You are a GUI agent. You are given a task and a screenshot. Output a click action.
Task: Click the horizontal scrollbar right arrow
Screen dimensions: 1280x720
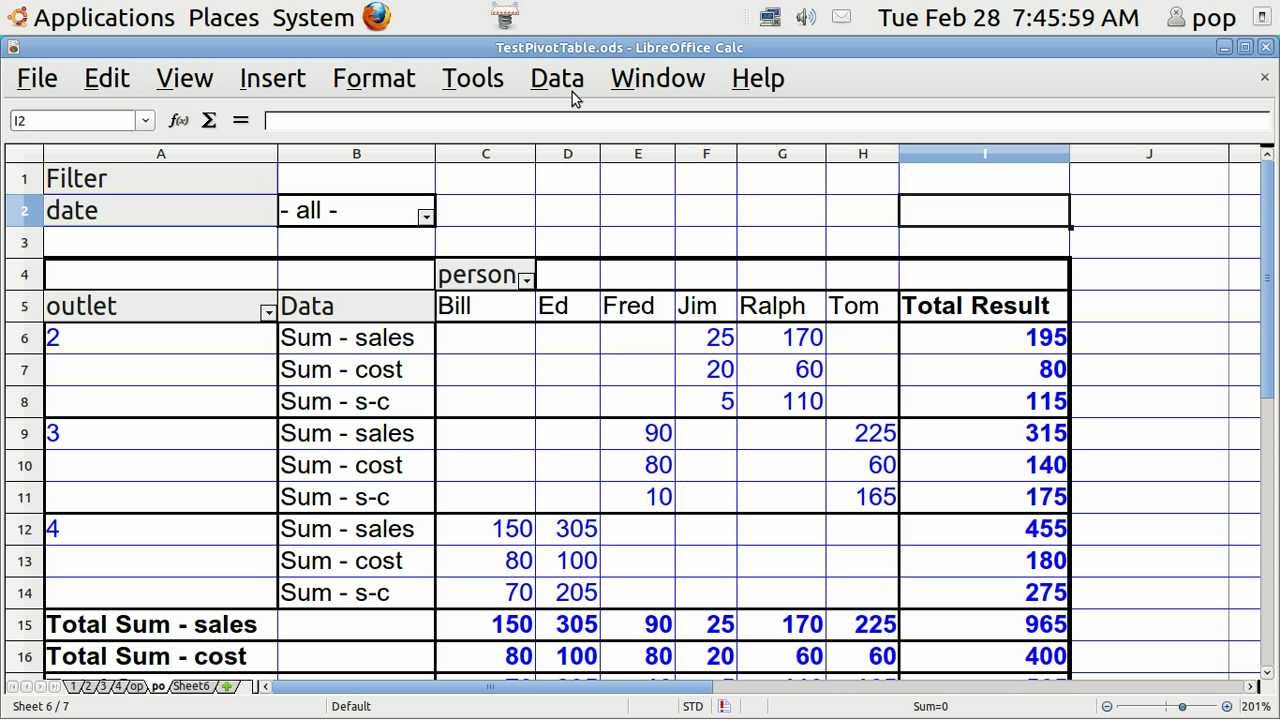click(1251, 687)
